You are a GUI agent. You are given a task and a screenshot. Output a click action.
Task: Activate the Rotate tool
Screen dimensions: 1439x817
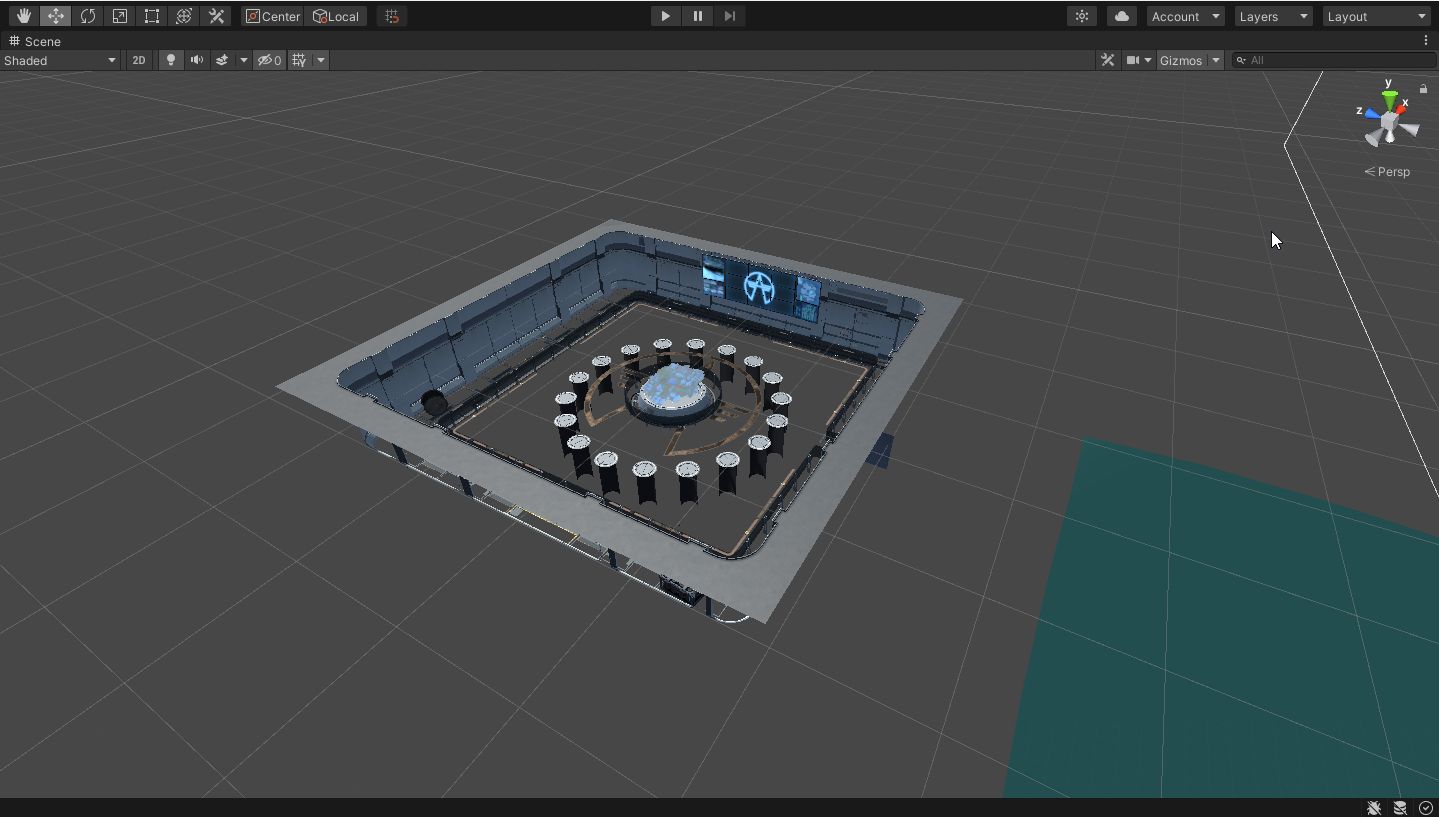88,15
